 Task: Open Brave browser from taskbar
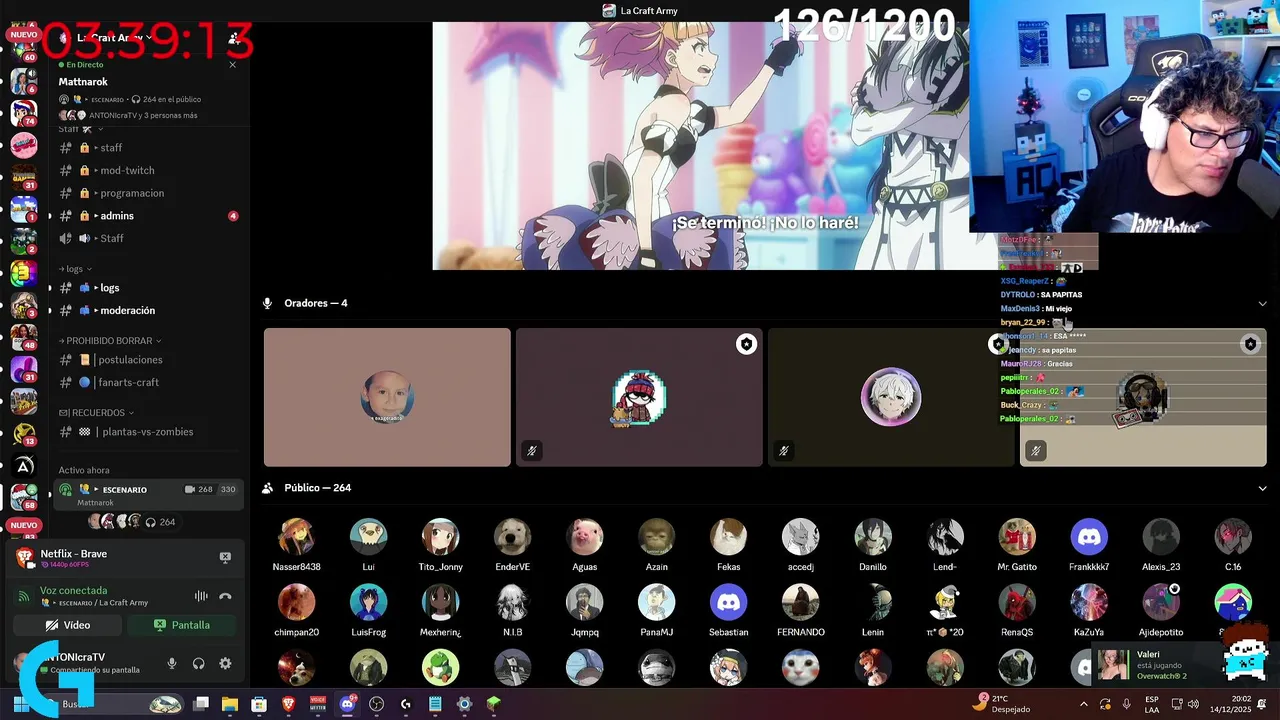(288, 704)
